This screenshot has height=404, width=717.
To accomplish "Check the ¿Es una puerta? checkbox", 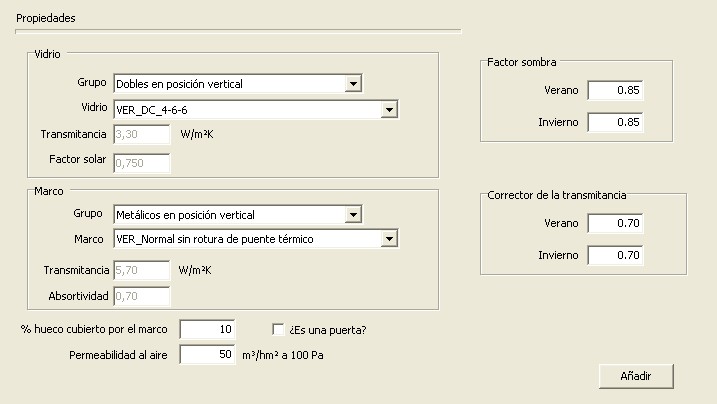I will pyautogui.click(x=280, y=329).
